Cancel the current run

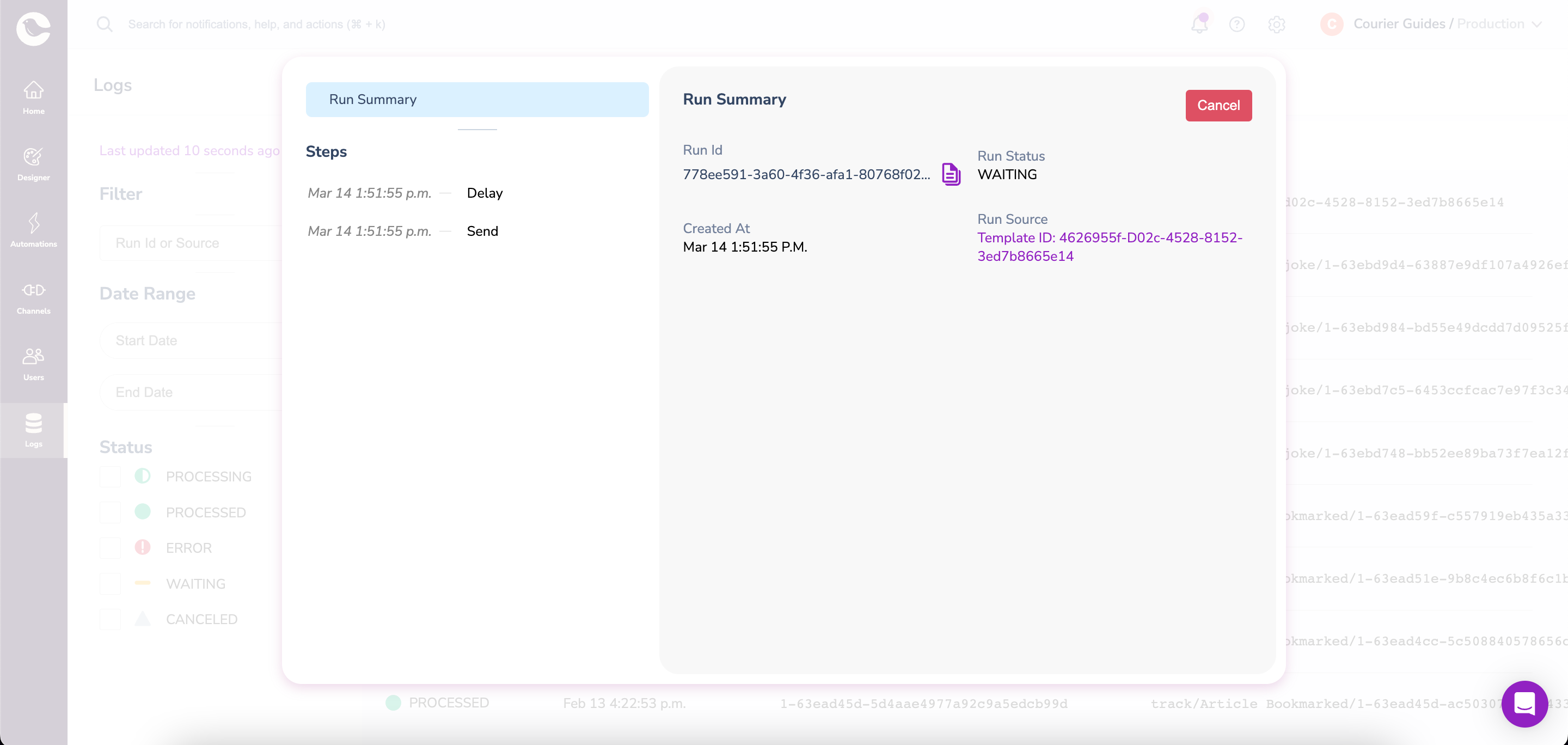point(1218,105)
